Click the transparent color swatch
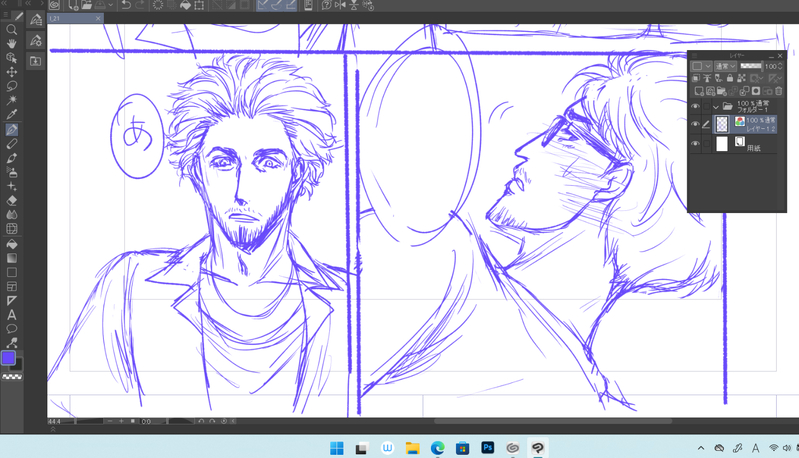799x458 pixels. tap(12, 377)
